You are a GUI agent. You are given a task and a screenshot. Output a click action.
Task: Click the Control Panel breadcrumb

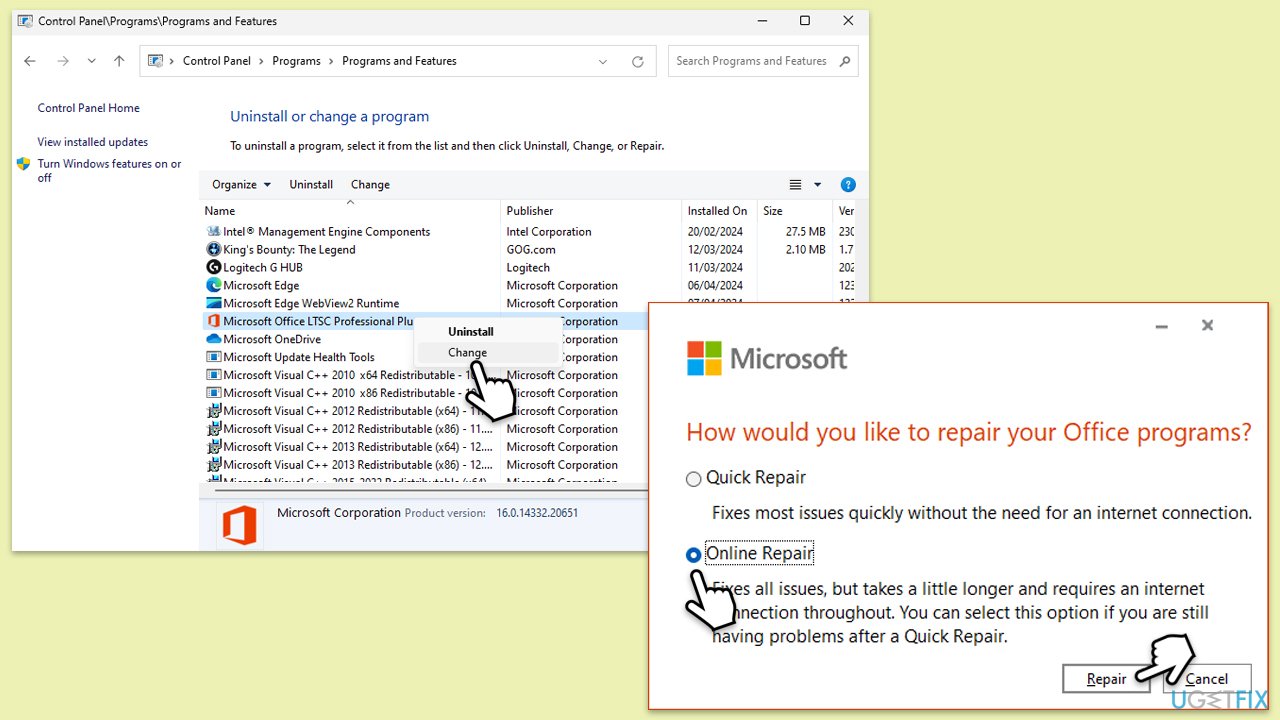tap(217, 61)
